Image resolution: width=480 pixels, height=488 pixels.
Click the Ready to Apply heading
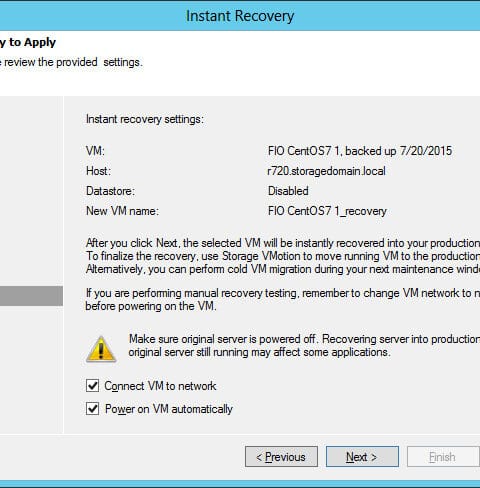(28, 42)
